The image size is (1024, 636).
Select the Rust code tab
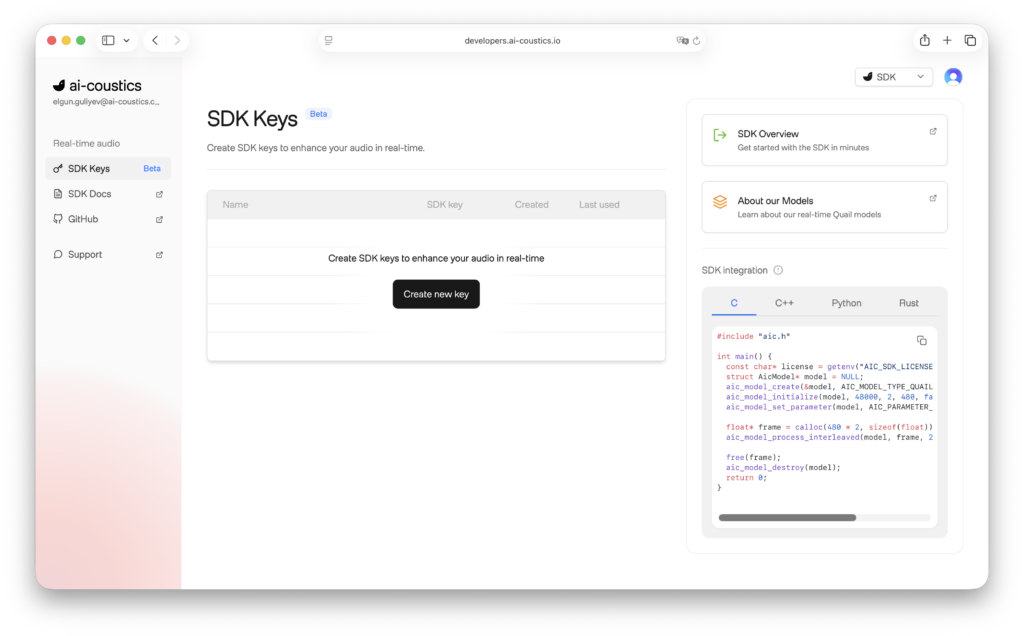click(908, 303)
